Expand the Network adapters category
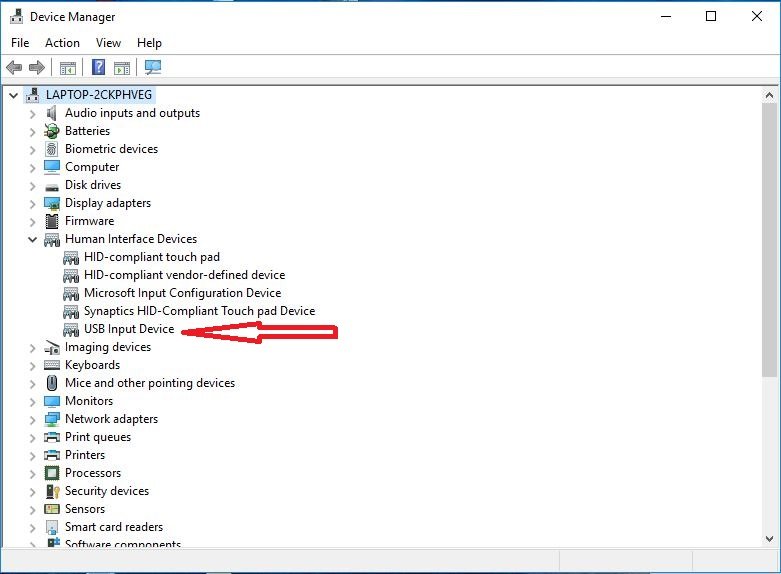The width and height of the screenshot is (781, 574). (x=32, y=419)
